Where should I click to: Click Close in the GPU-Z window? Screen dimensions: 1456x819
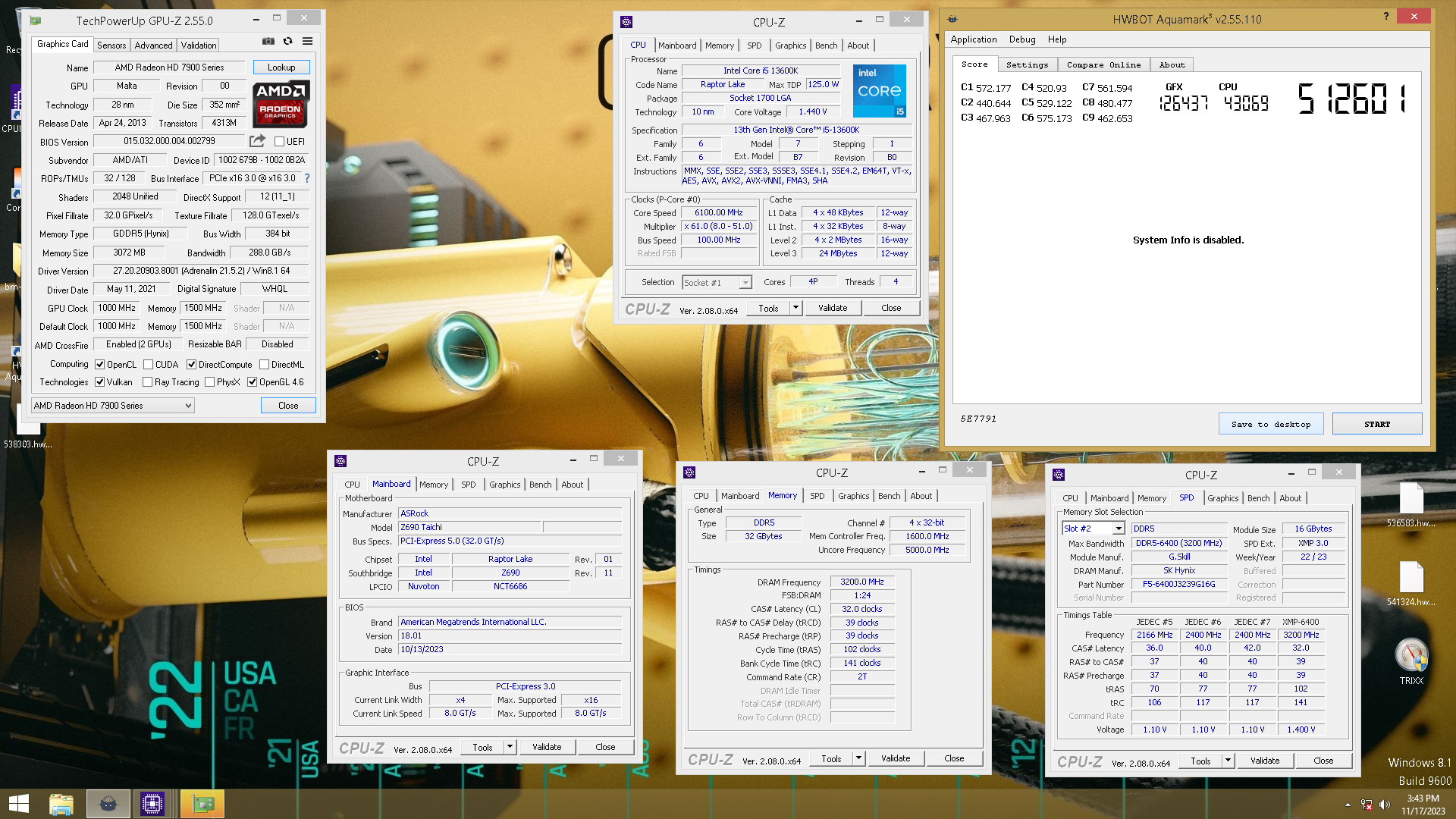tap(288, 406)
